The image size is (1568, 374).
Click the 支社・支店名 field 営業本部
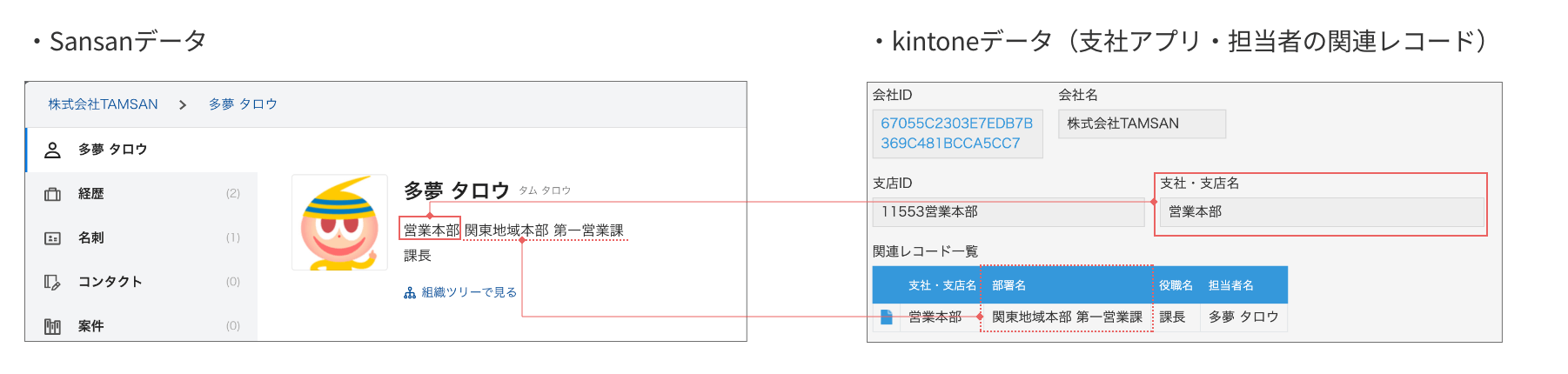coord(1322,212)
